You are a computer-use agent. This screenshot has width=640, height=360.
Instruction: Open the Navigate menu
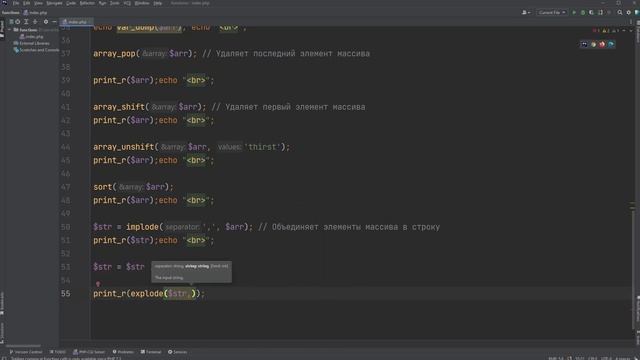click(54, 3)
